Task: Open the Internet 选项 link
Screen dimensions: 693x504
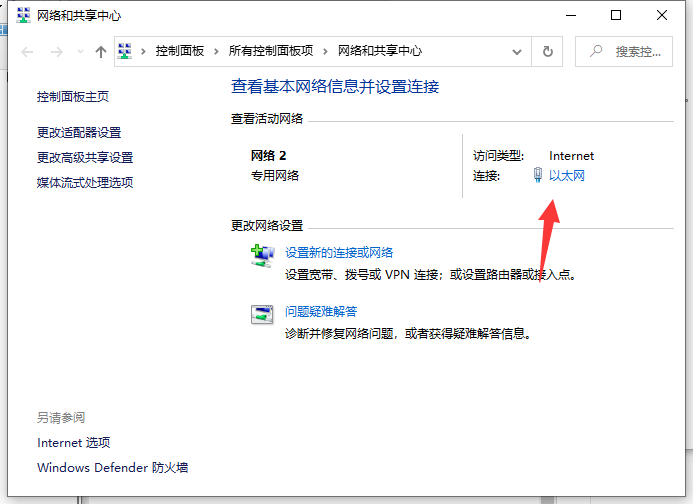Action: (x=73, y=442)
